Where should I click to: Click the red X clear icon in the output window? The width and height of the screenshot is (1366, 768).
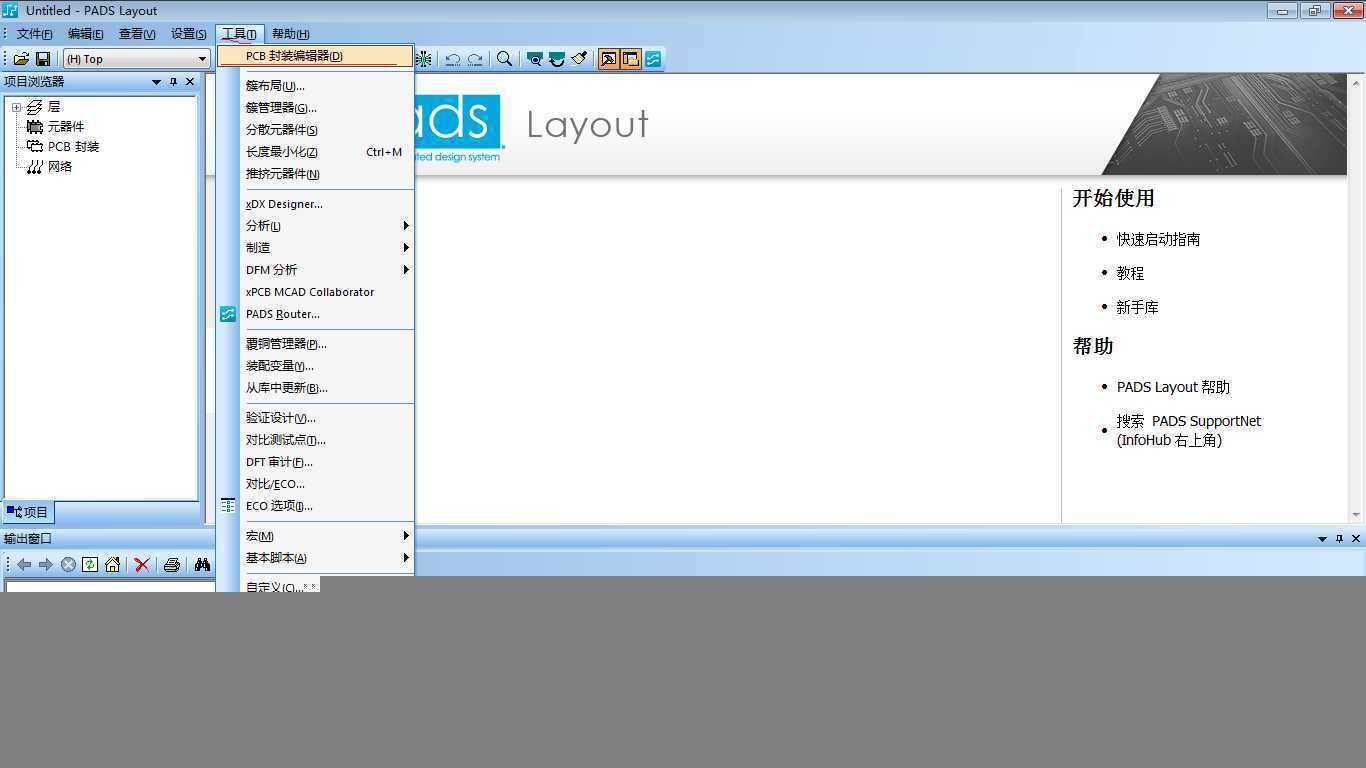click(142, 565)
